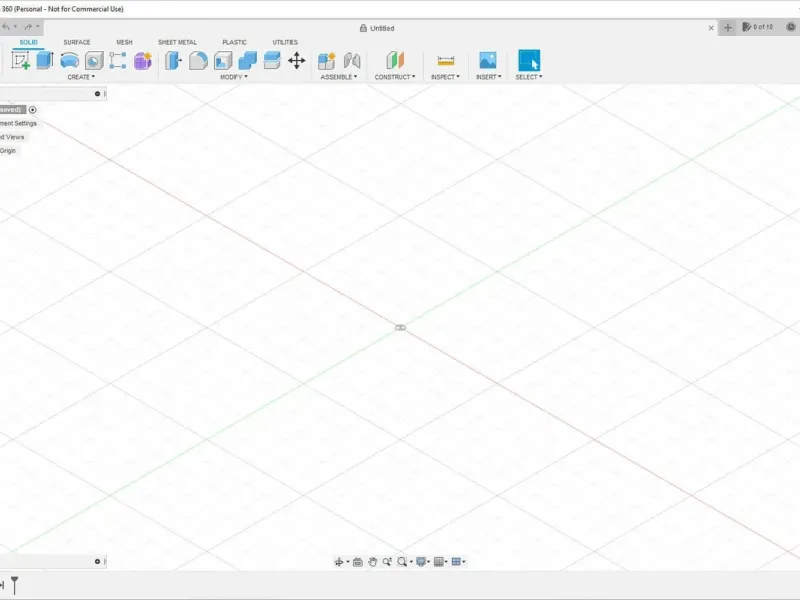800x600 pixels.
Task: Expand the MODIFY dropdown menu
Action: coord(234,77)
